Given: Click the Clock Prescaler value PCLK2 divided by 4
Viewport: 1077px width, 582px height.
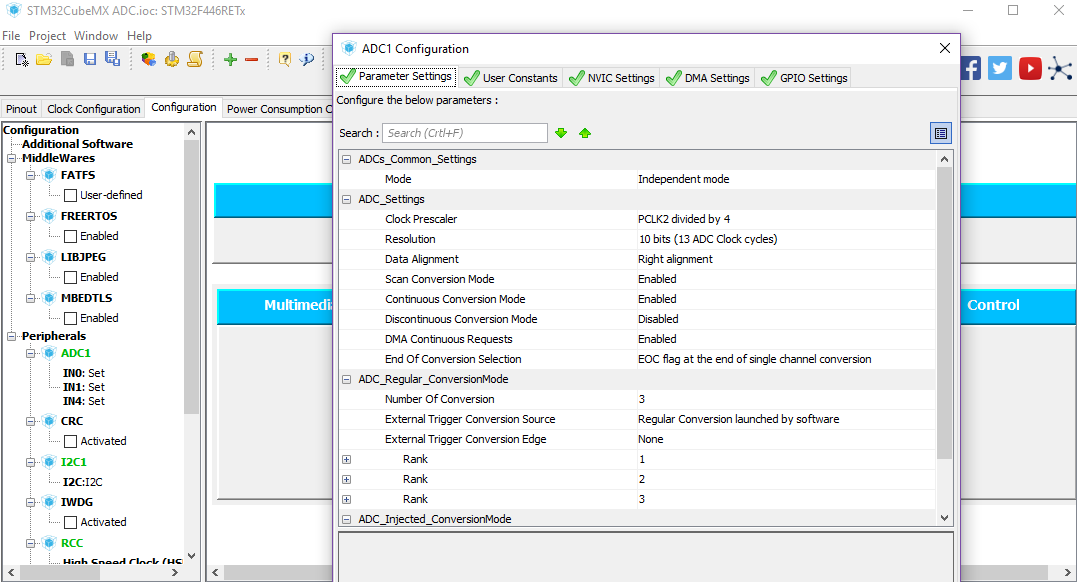Looking at the screenshot, I should 684,219.
